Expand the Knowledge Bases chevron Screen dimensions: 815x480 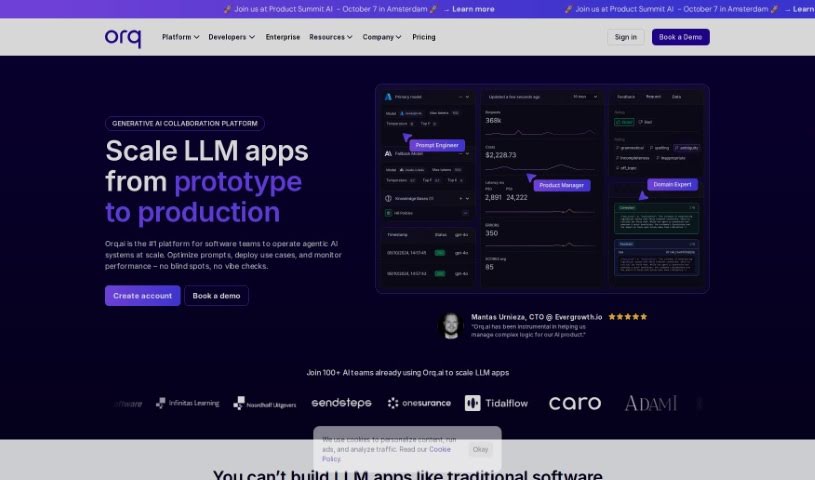467,199
